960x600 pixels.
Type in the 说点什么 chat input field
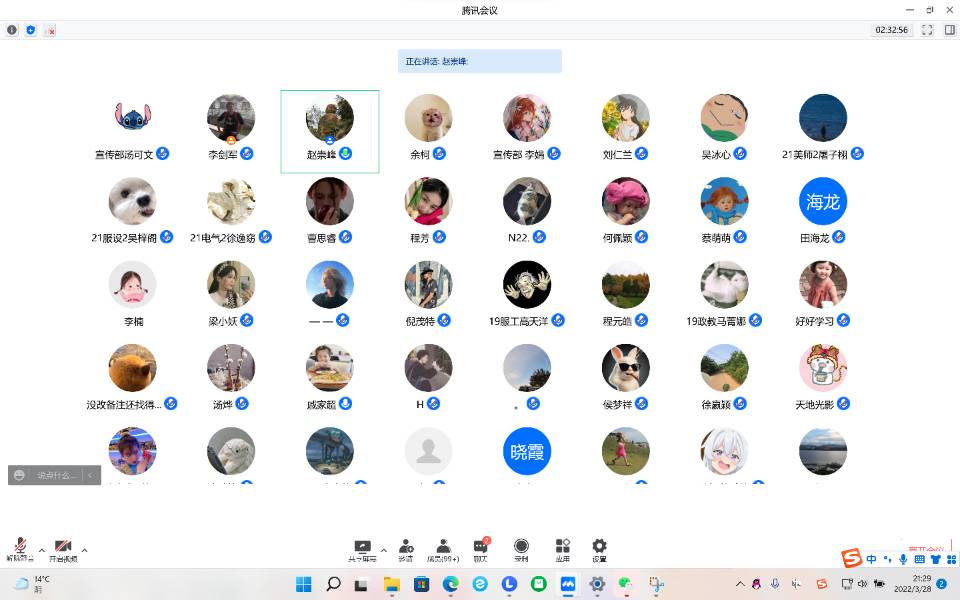pyautogui.click(x=56, y=475)
